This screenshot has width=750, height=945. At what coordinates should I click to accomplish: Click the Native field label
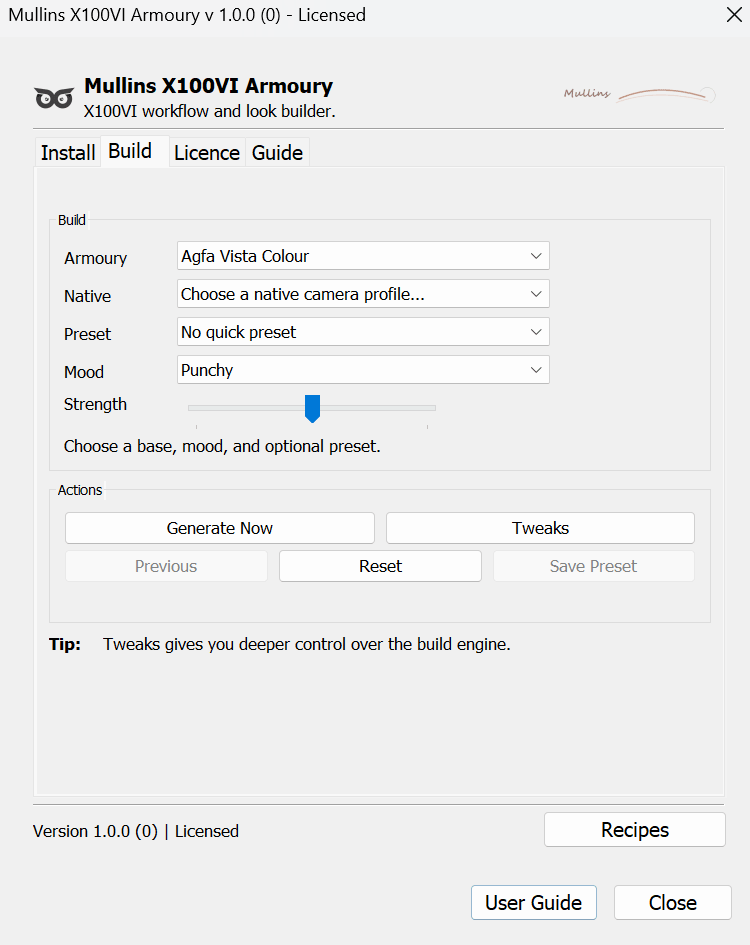point(87,296)
